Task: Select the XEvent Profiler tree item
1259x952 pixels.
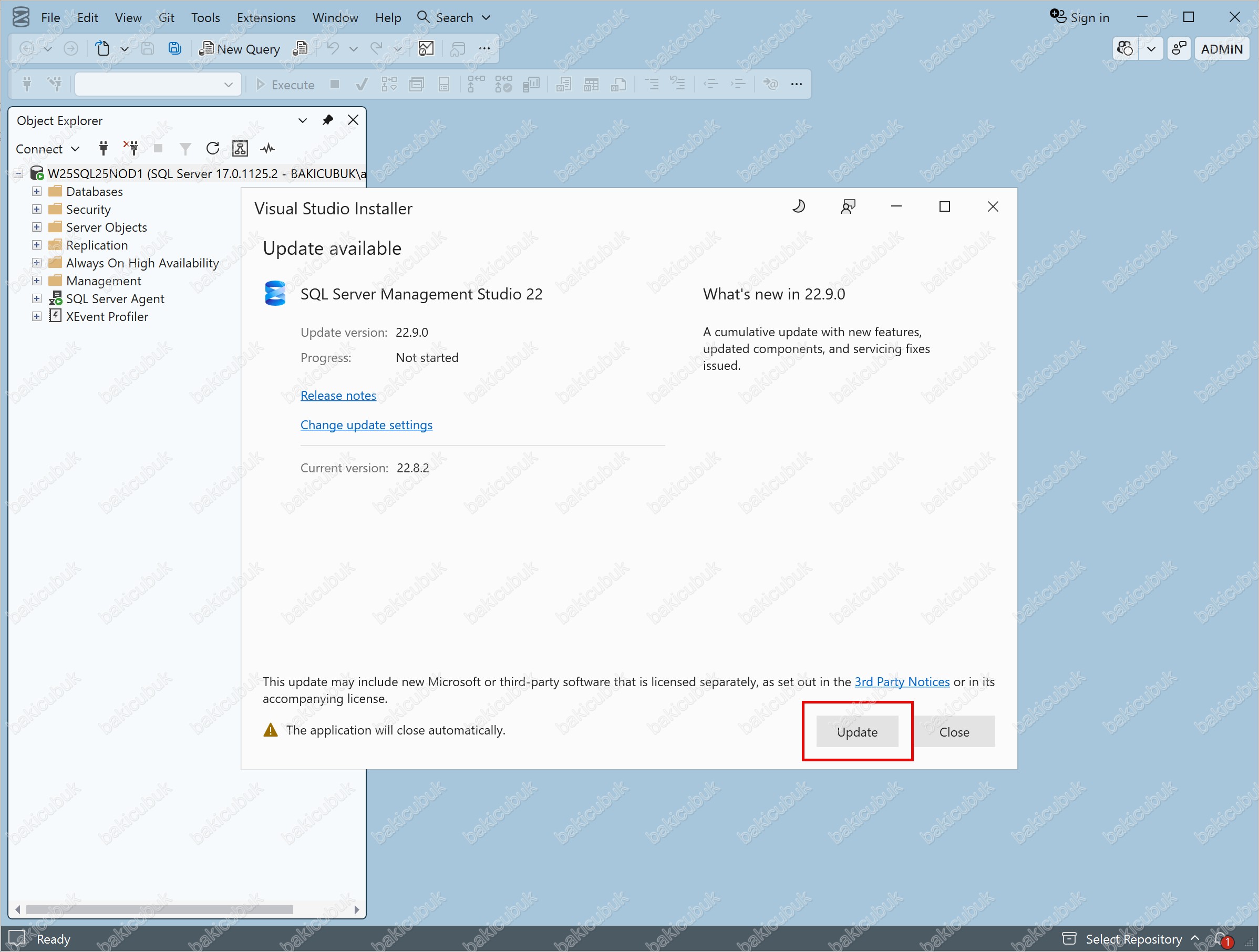Action: click(x=107, y=316)
